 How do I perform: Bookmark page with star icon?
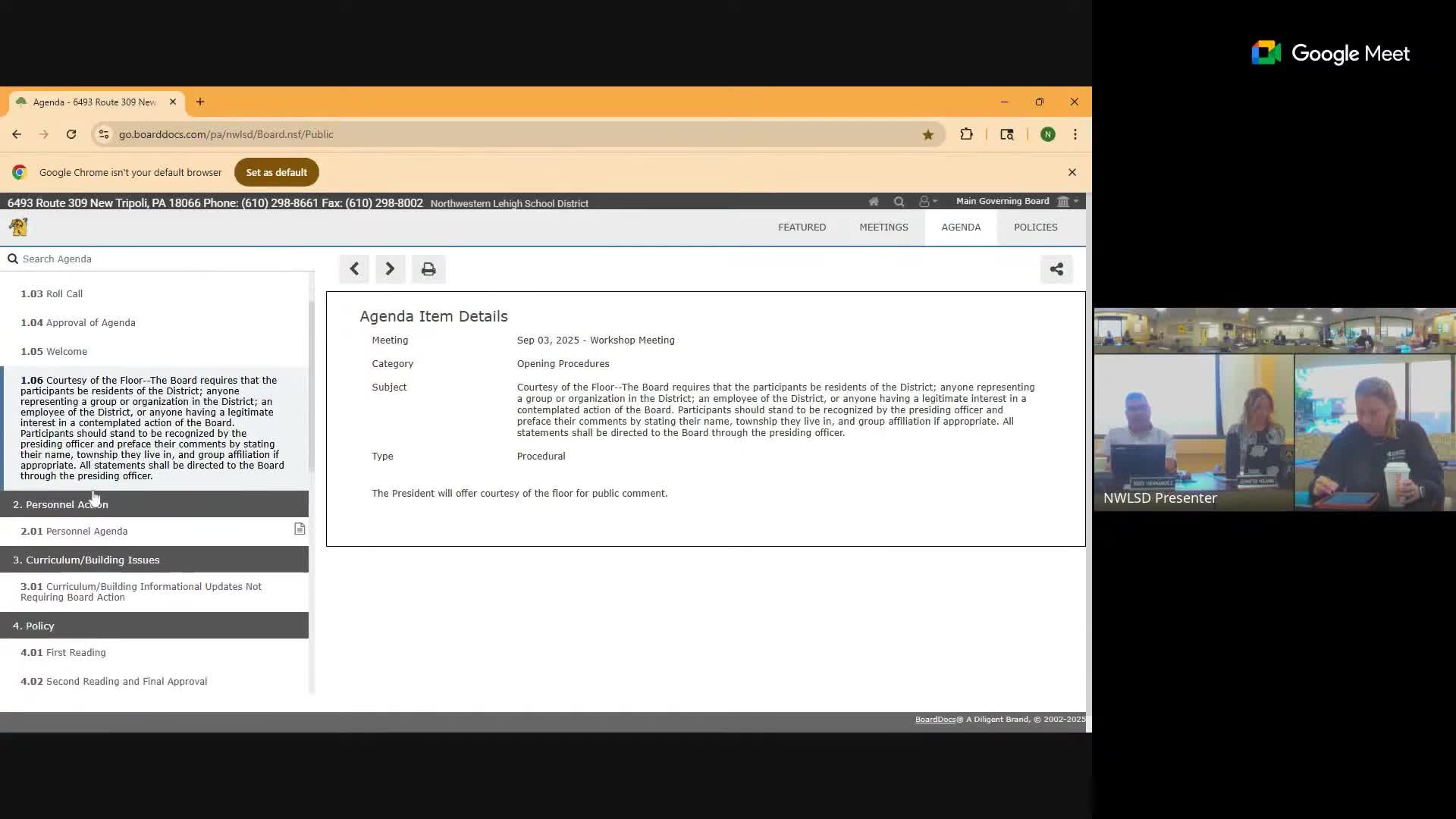coord(927,134)
